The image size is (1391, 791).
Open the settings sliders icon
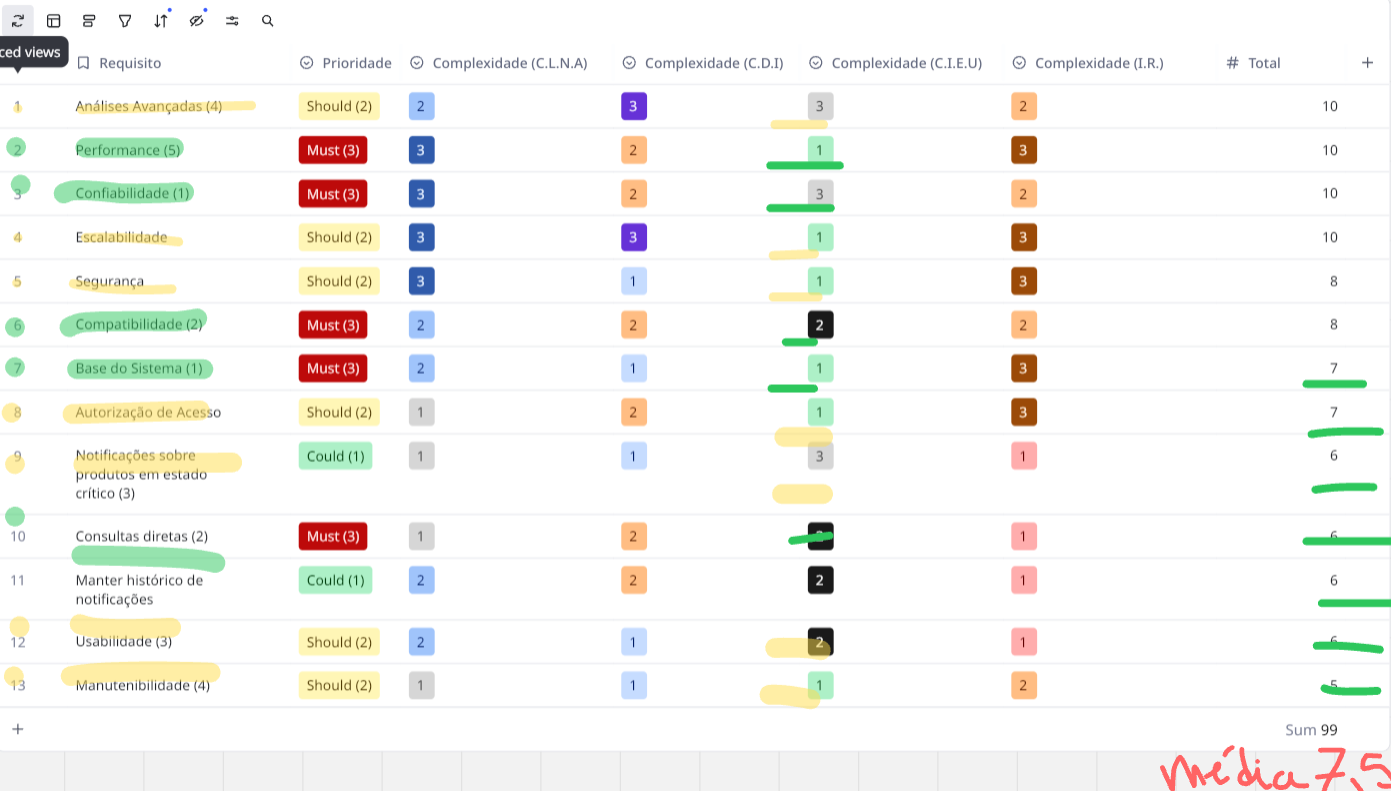click(232, 20)
